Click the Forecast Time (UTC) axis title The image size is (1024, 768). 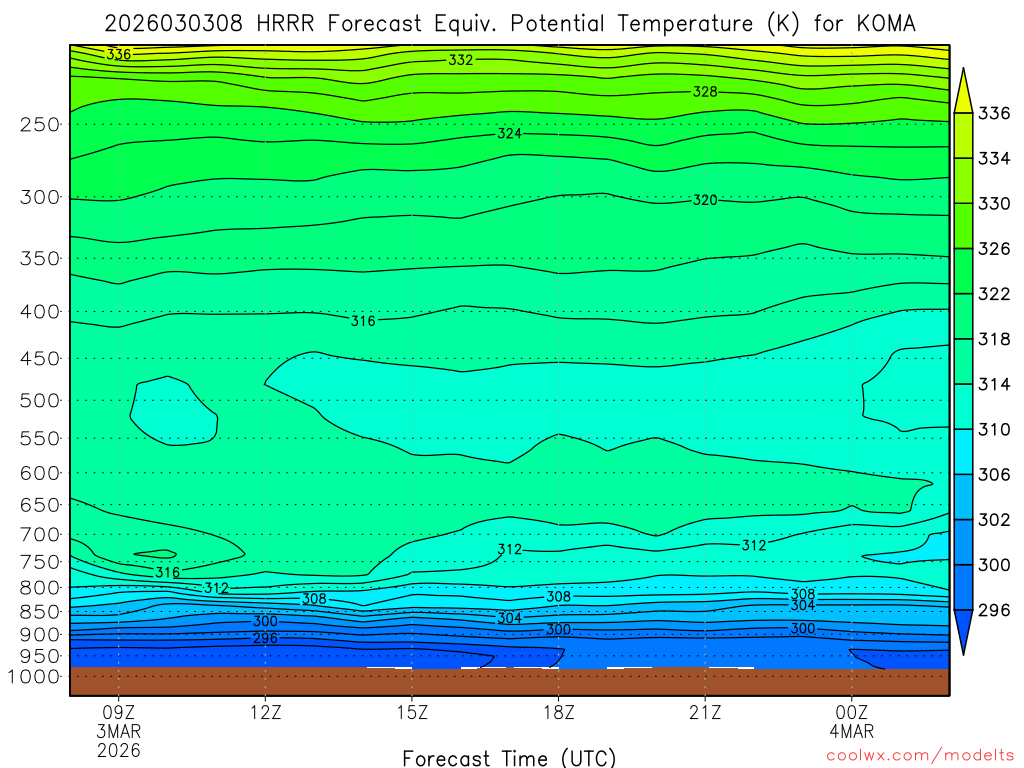[509, 758]
